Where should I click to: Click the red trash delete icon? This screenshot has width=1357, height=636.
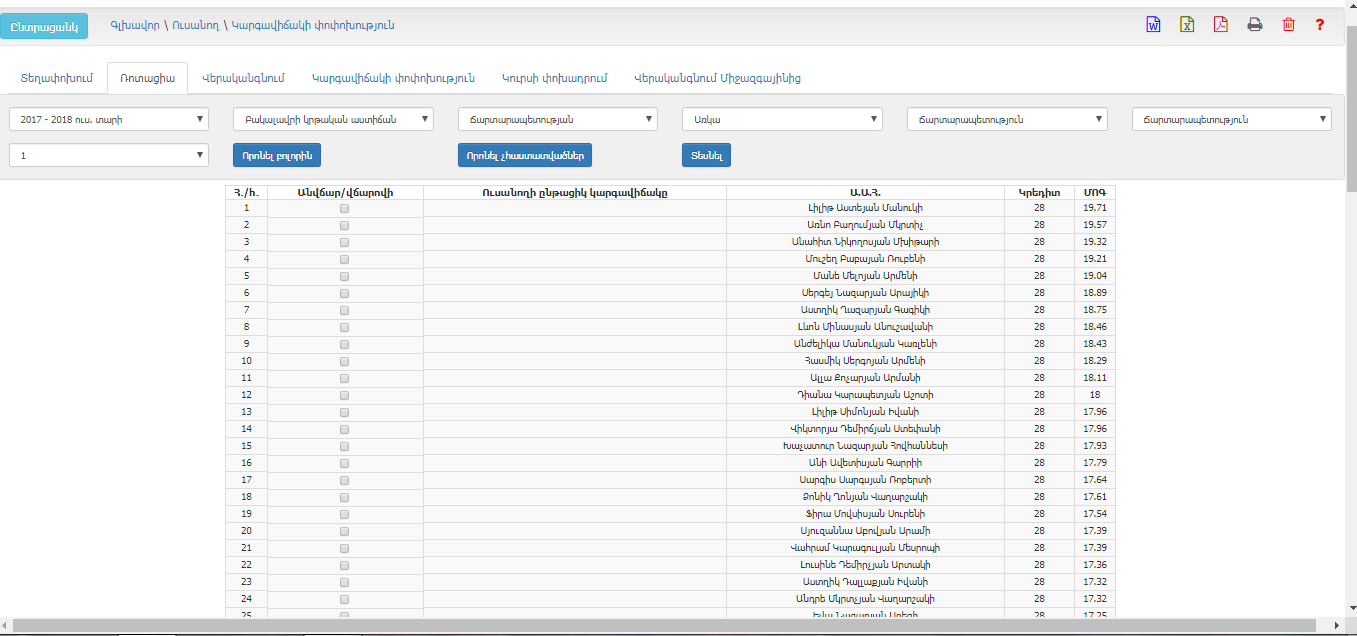[1288, 25]
